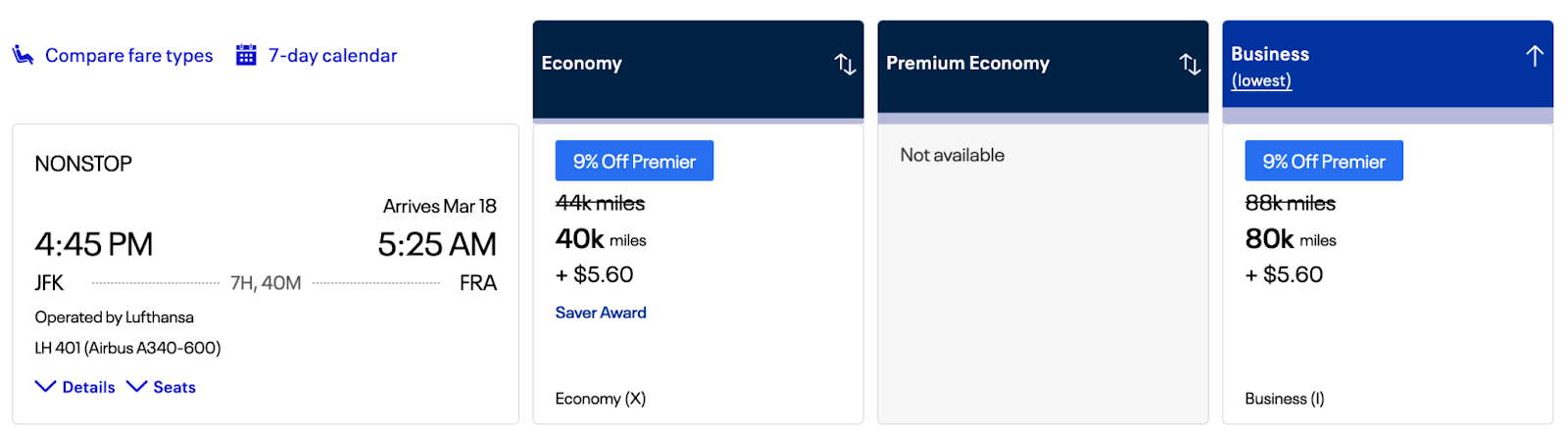Click the (lowest) link under Business
The width and height of the screenshot is (1568, 436).
click(1261, 80)
